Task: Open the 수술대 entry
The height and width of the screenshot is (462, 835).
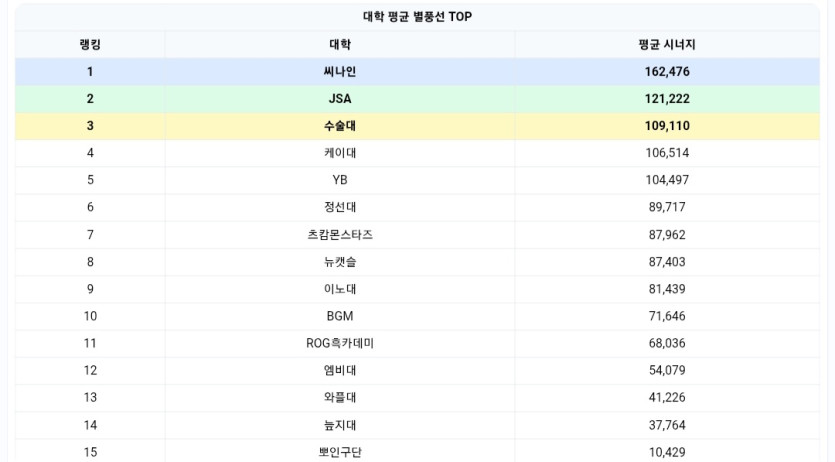Action: 340,126
